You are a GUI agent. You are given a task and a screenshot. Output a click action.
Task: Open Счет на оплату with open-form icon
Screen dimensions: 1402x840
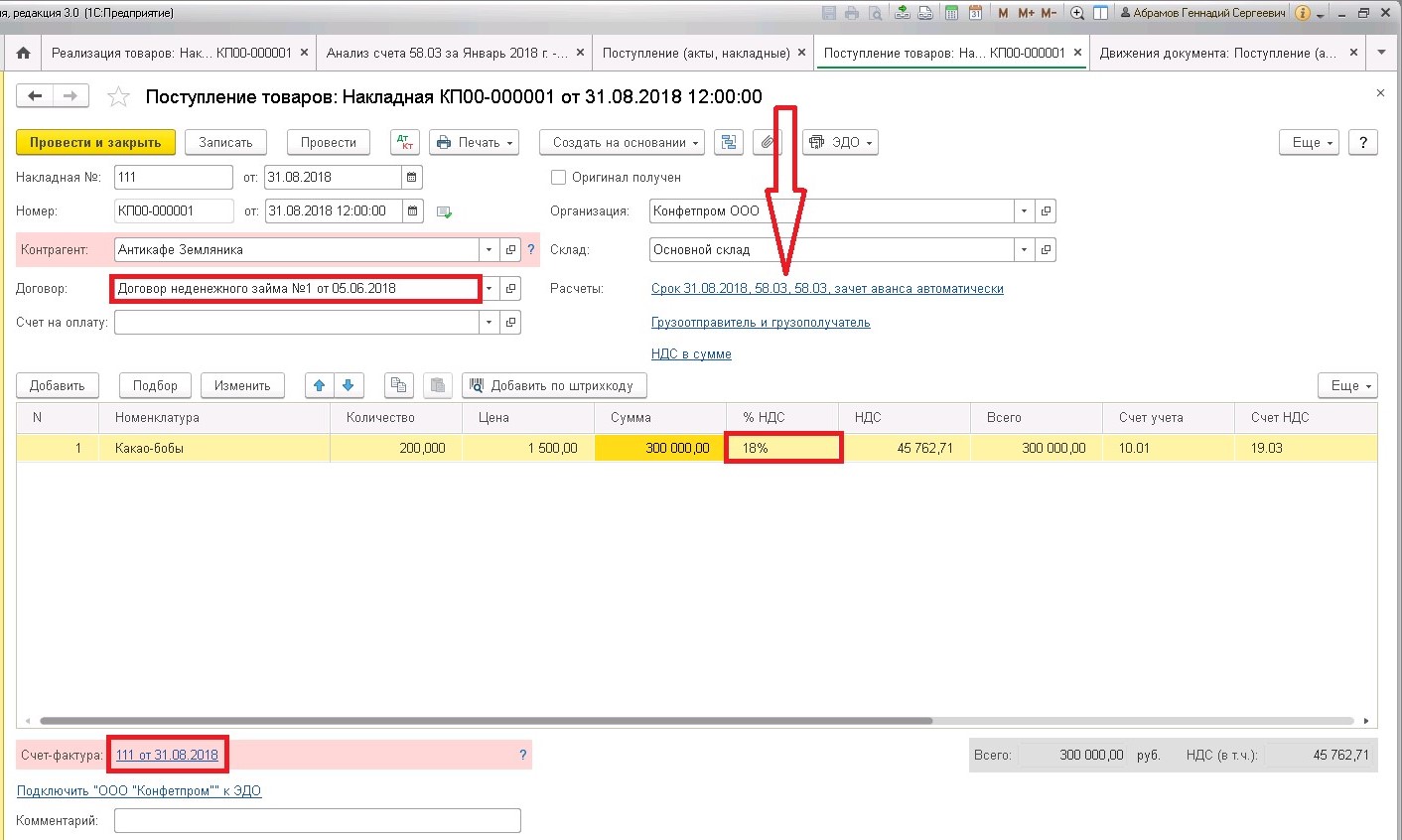[x=510, y=322]
